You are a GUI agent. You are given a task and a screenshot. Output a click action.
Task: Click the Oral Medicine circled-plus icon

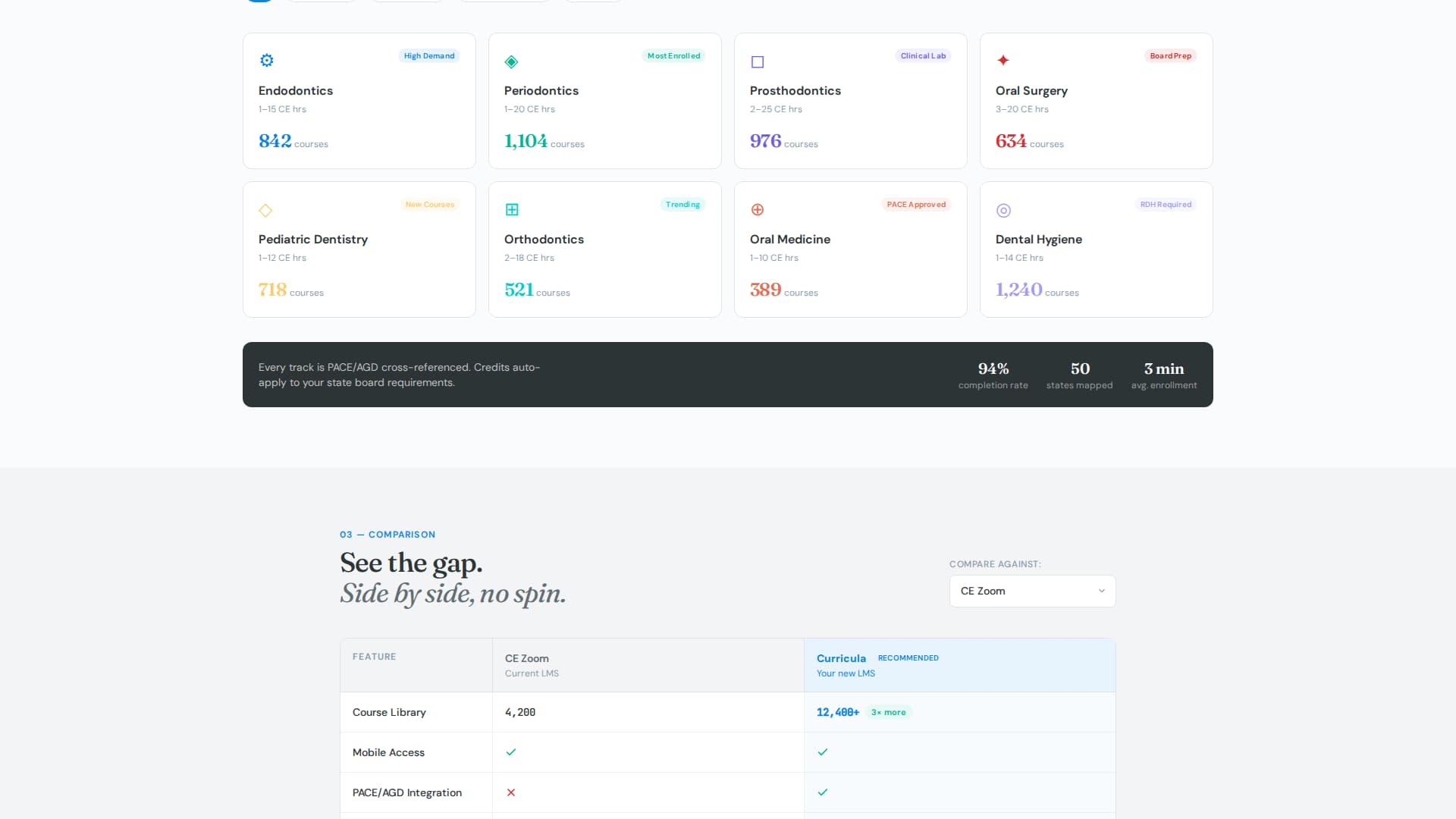coord(758,209)
